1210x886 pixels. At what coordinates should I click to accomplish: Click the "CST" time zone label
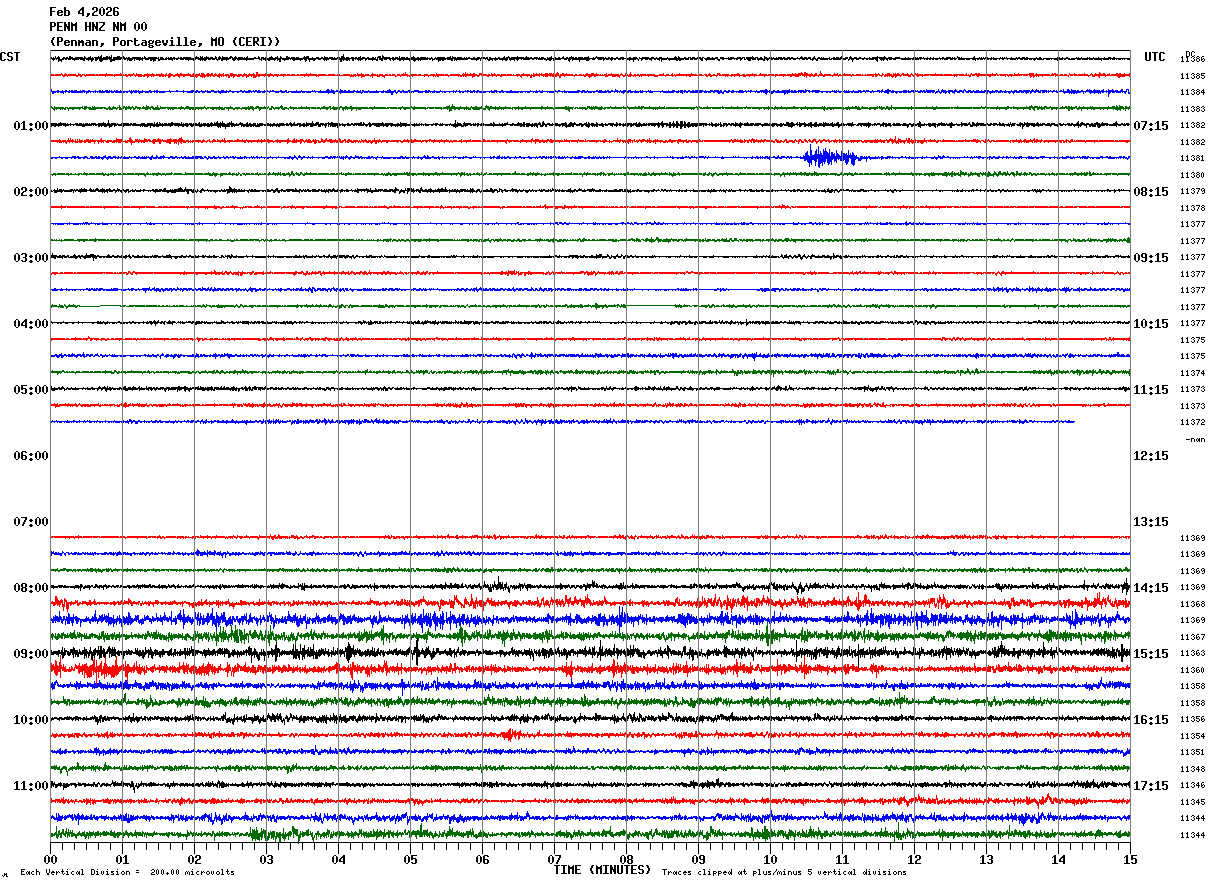pos(10,57)
